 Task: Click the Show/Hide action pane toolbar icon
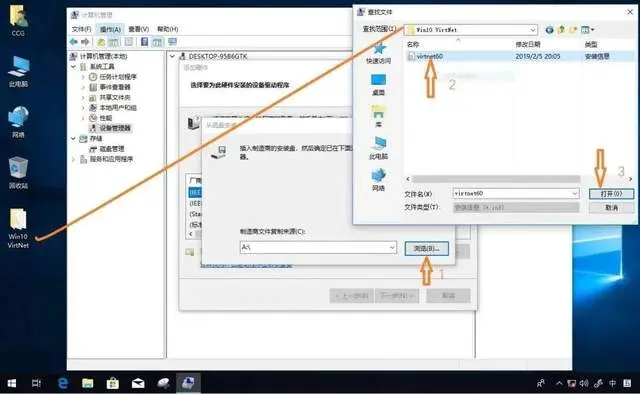[158, 42]
